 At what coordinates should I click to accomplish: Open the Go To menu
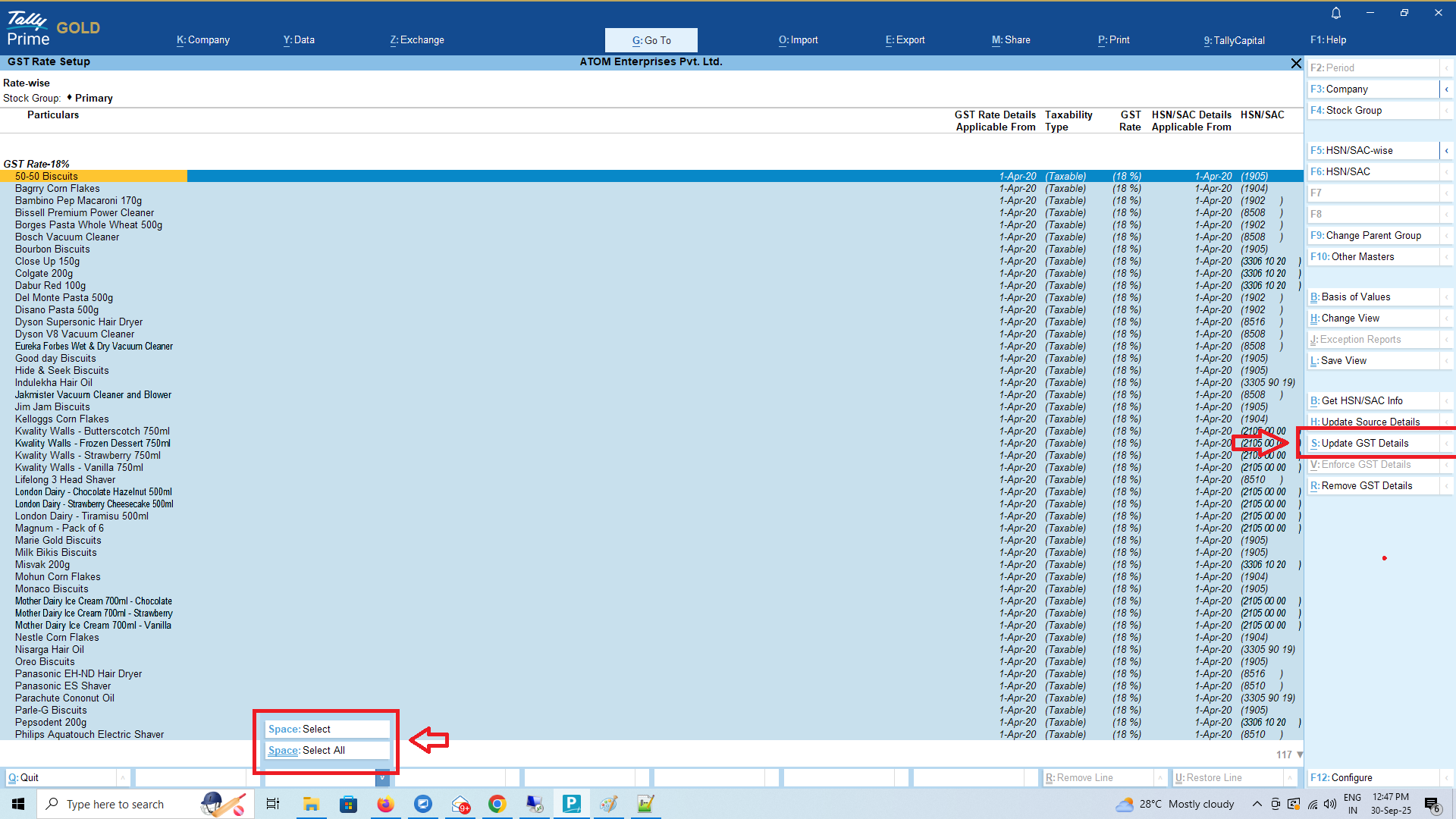tap(651, 40)
